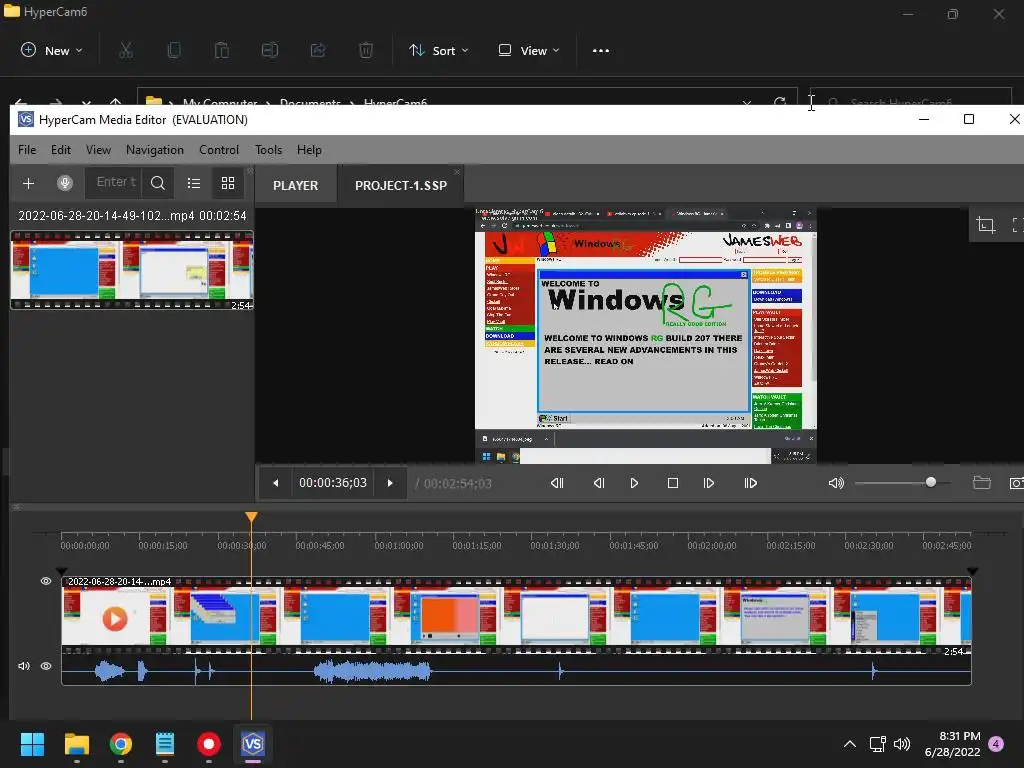Mute the player volume speaker icon
The height and width of the screenshot is (768, 1024).
(x=836, y=483)
